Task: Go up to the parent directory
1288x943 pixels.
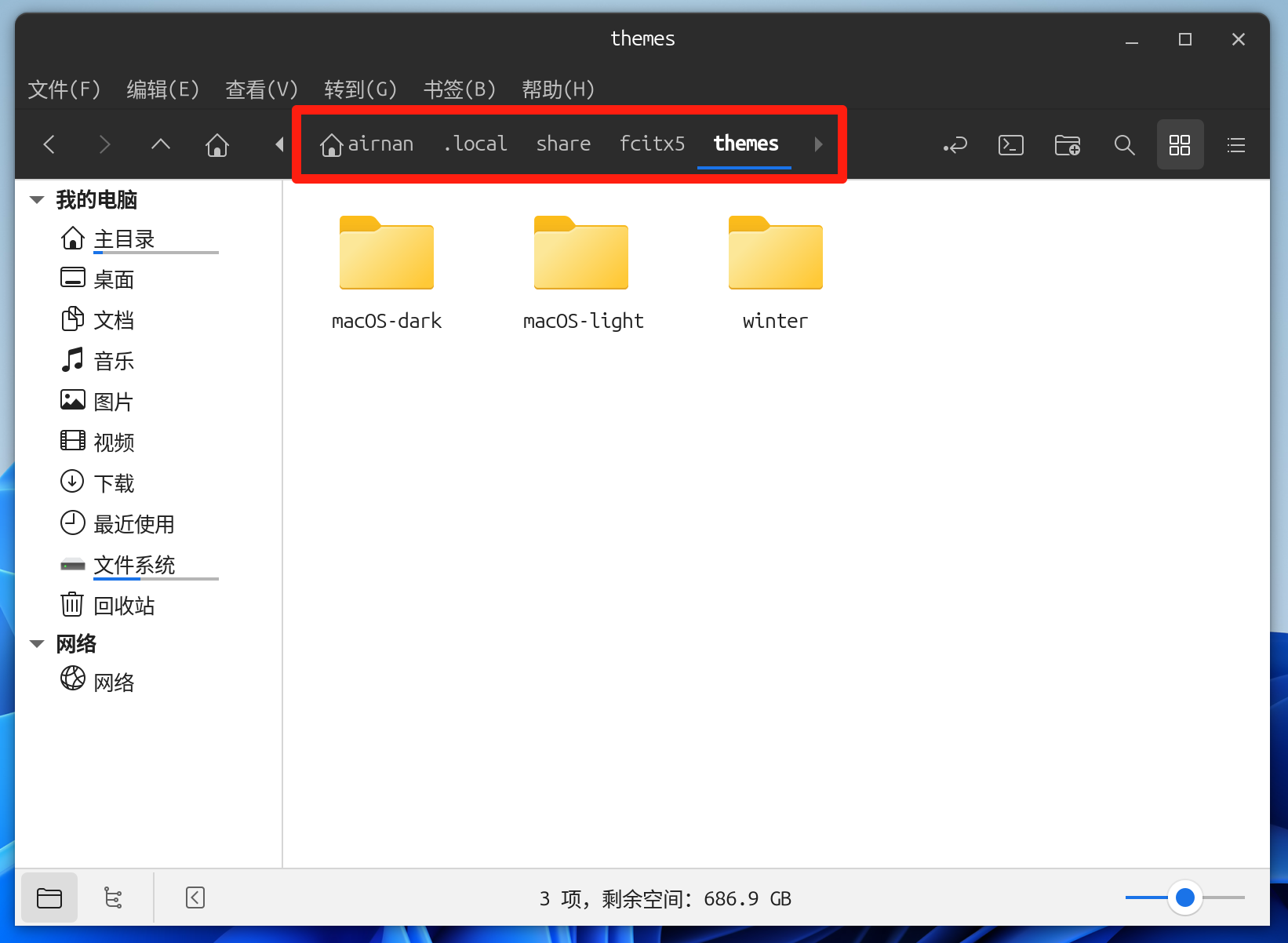Action: 161,144
